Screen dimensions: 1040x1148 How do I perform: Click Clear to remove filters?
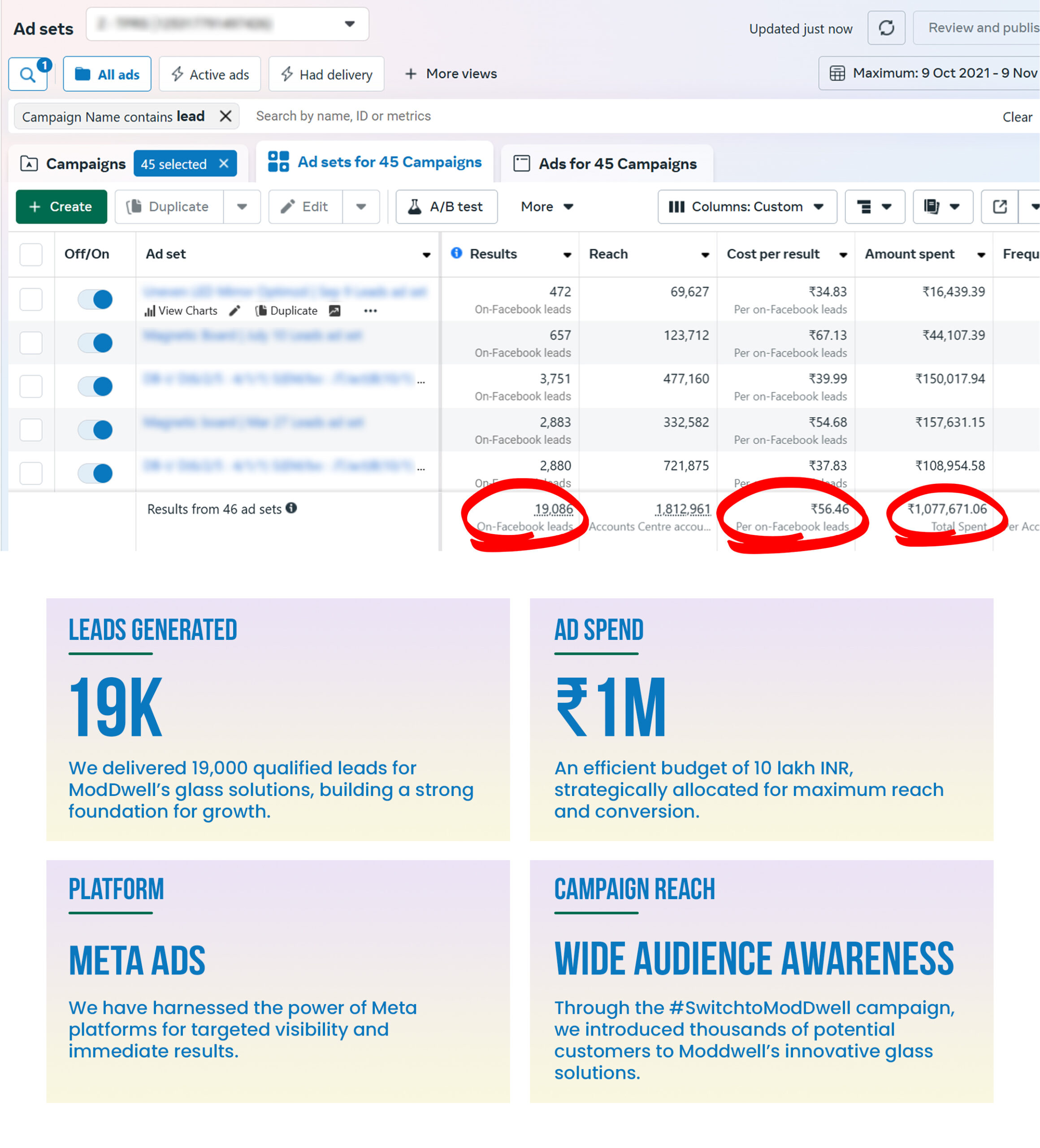(1017, 117)
